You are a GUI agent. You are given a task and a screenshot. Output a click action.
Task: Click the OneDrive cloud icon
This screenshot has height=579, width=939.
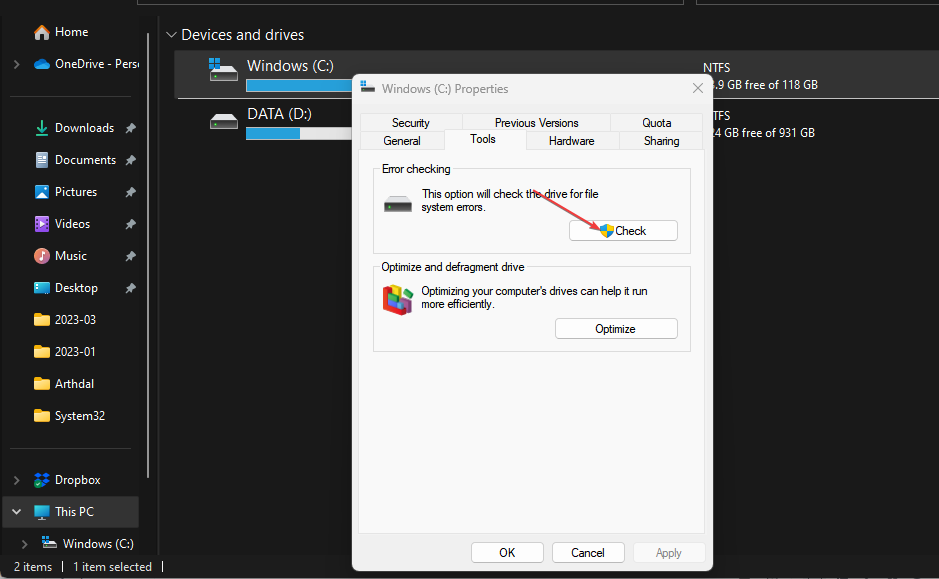(x=41, y=64)
